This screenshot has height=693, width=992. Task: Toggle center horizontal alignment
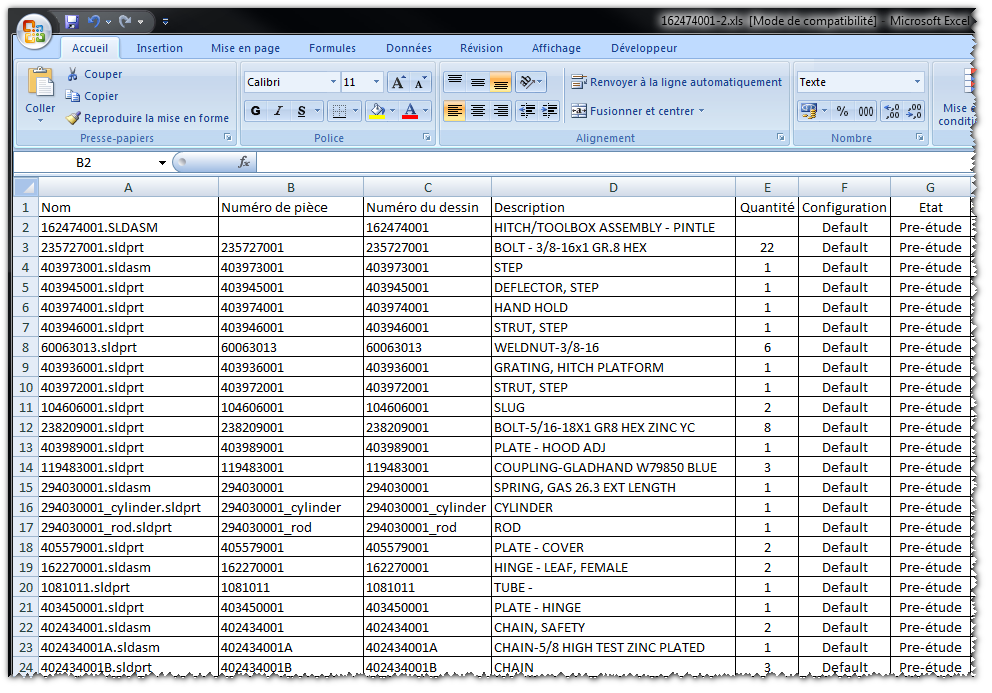pos(478,111)
